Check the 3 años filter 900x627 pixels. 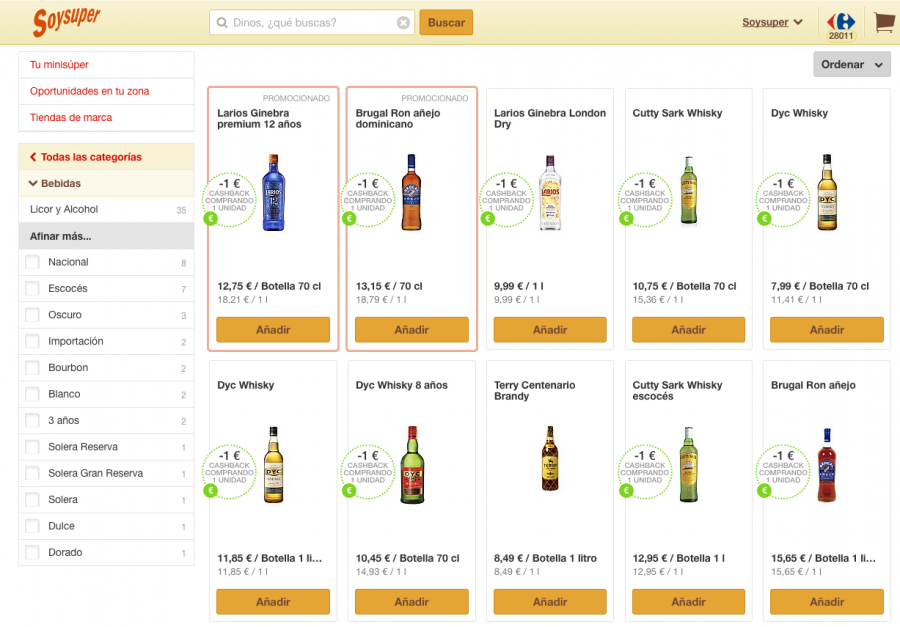(32, 421)
